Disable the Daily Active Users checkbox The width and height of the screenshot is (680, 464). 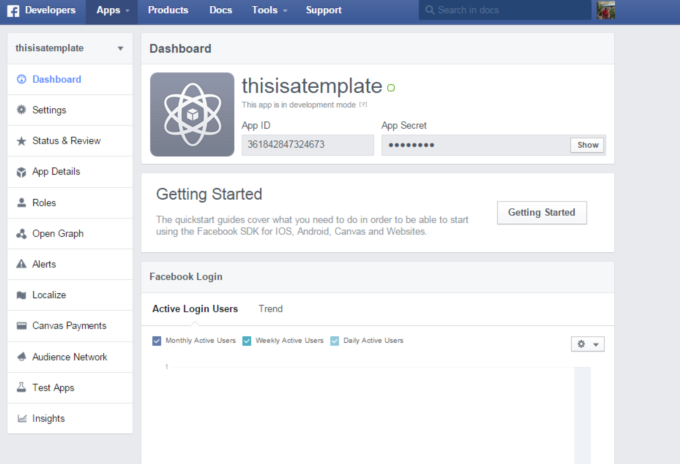(x=335, y=341)
